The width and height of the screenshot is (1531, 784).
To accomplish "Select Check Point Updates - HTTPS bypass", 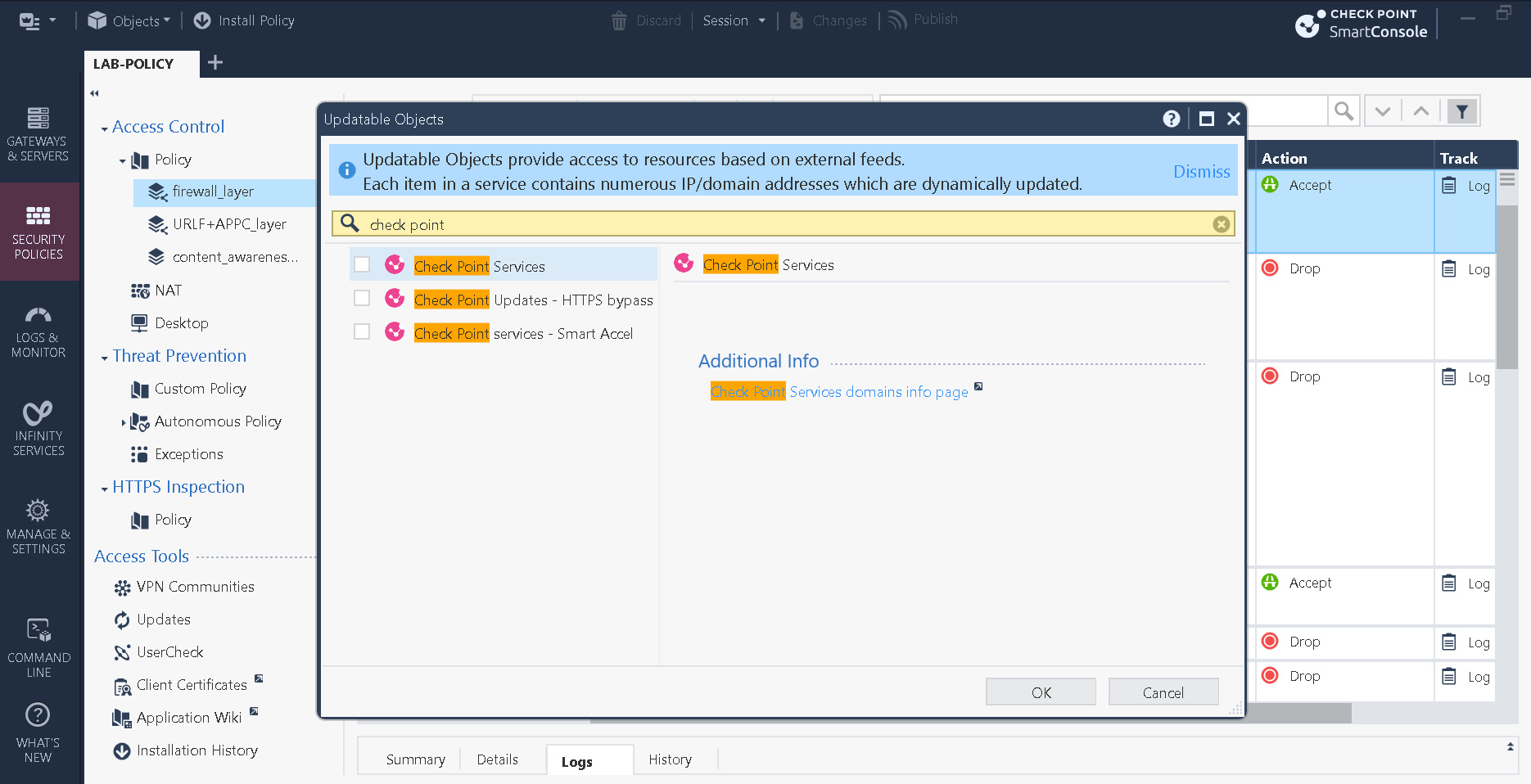I will coord(362,298).
